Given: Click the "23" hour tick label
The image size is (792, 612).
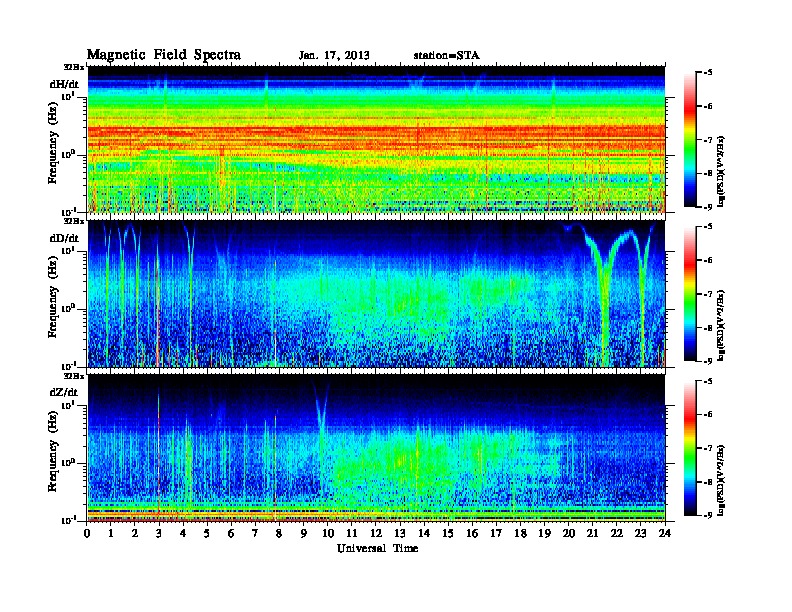Looking at the screenshot, I should pos(640,533).
